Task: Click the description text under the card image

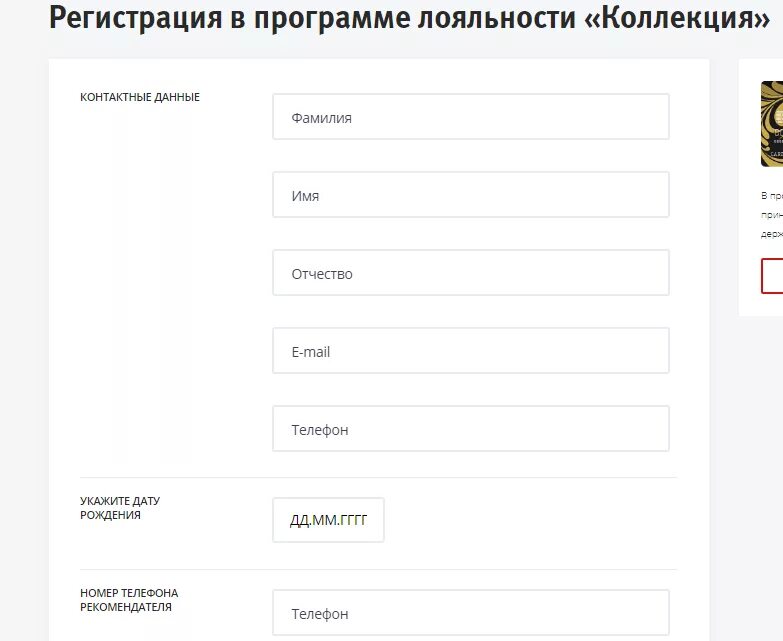Action: [x=772, y=215]
